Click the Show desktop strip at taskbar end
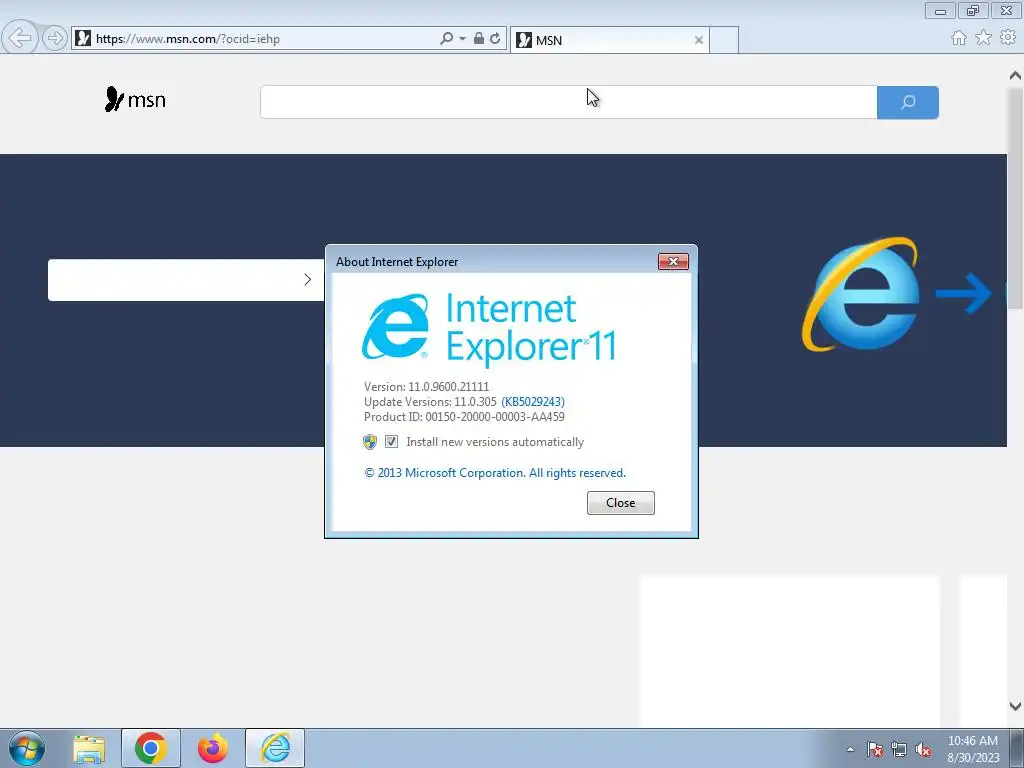Viewport: 1024px width, 768px height. tap(1016, 749)
